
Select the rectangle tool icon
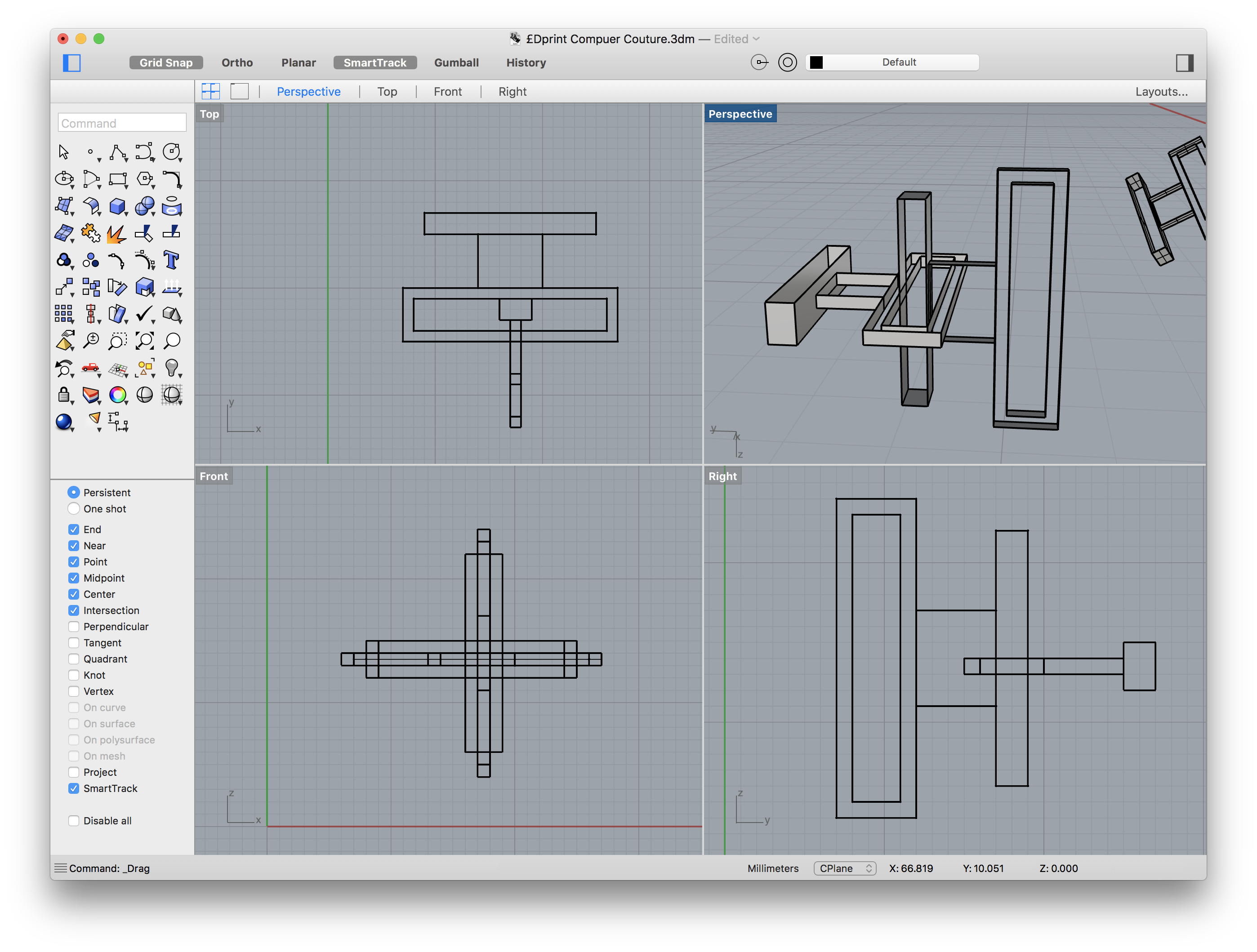click(x=118, y=179)
